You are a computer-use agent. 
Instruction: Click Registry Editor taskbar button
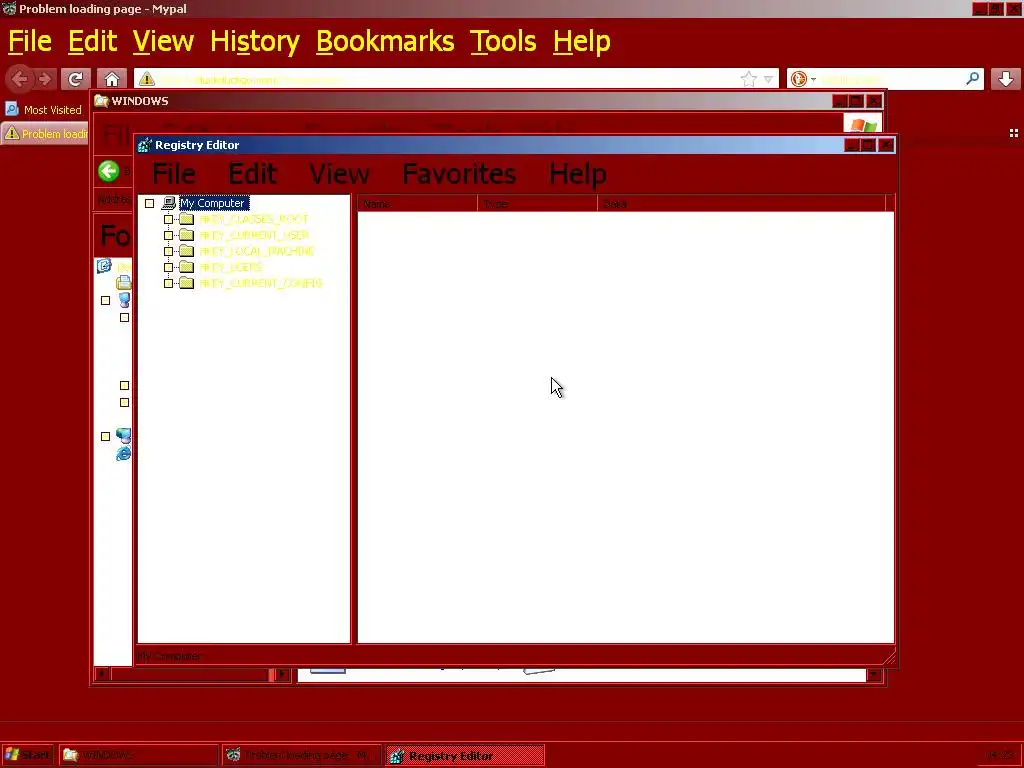tap(465, 756)
